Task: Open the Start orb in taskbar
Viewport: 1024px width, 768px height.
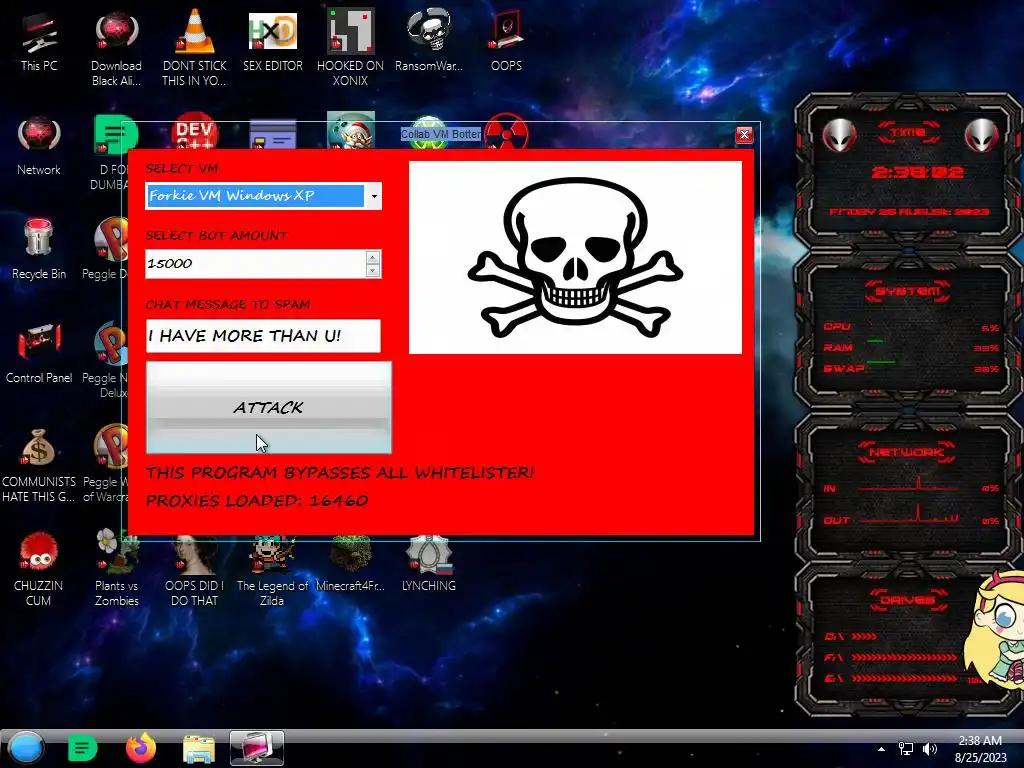Action: [26, 748]
